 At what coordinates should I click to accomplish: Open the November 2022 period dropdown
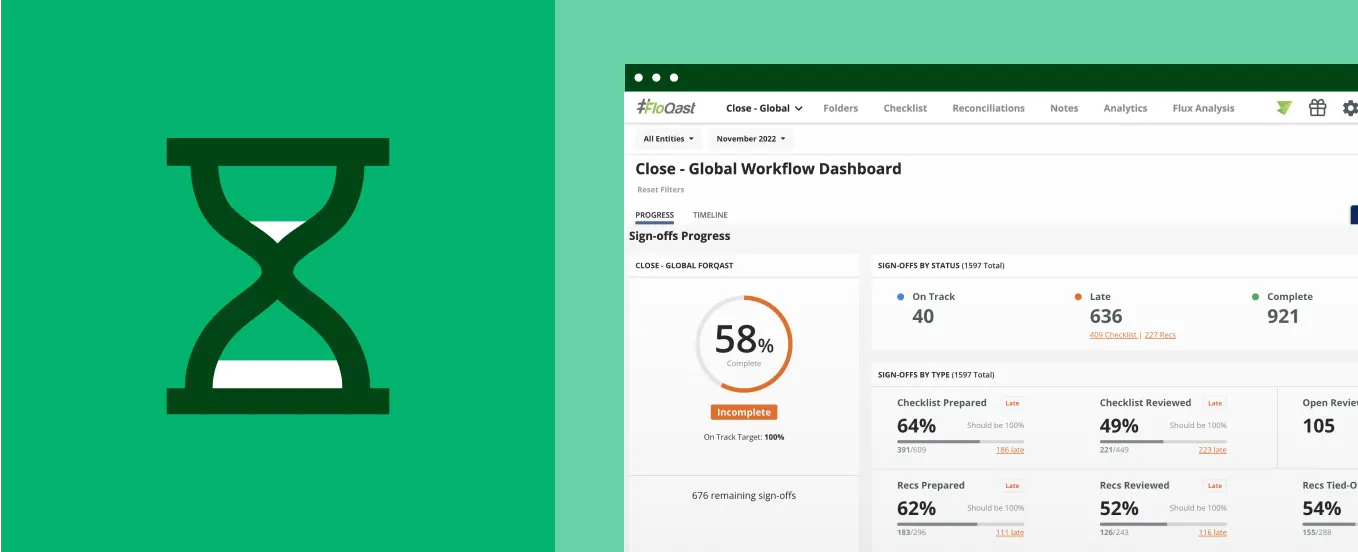[x=751, y=139]
